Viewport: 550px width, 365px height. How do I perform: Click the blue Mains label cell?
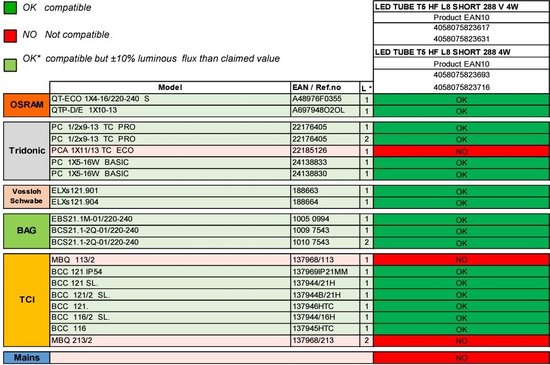click(x=27, y=358)
